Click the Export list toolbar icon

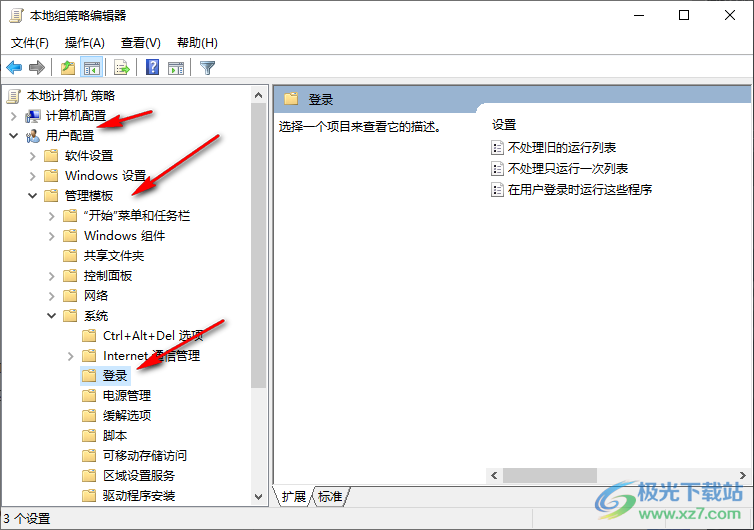122,67
